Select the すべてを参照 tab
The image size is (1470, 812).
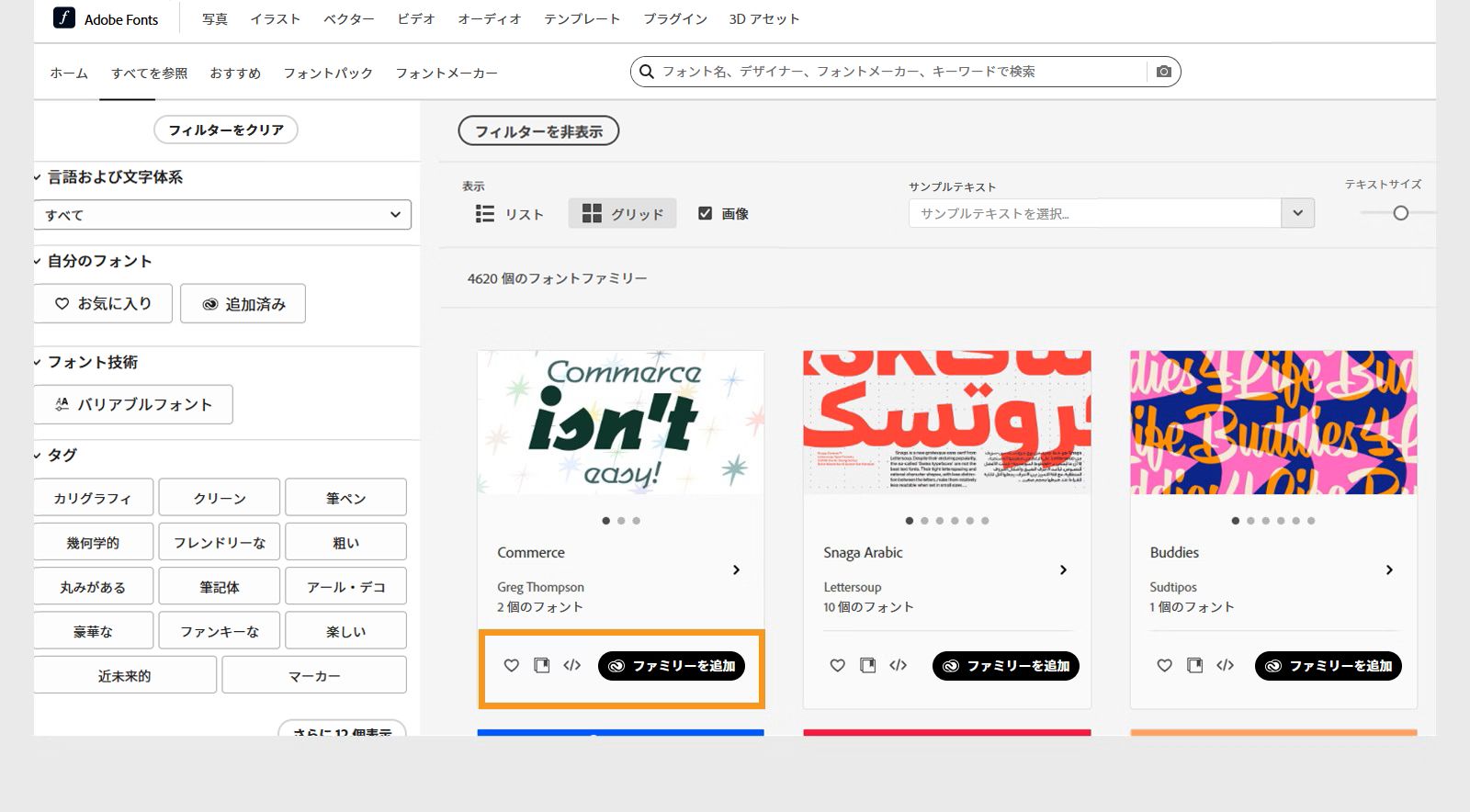[x=150, y=73]
